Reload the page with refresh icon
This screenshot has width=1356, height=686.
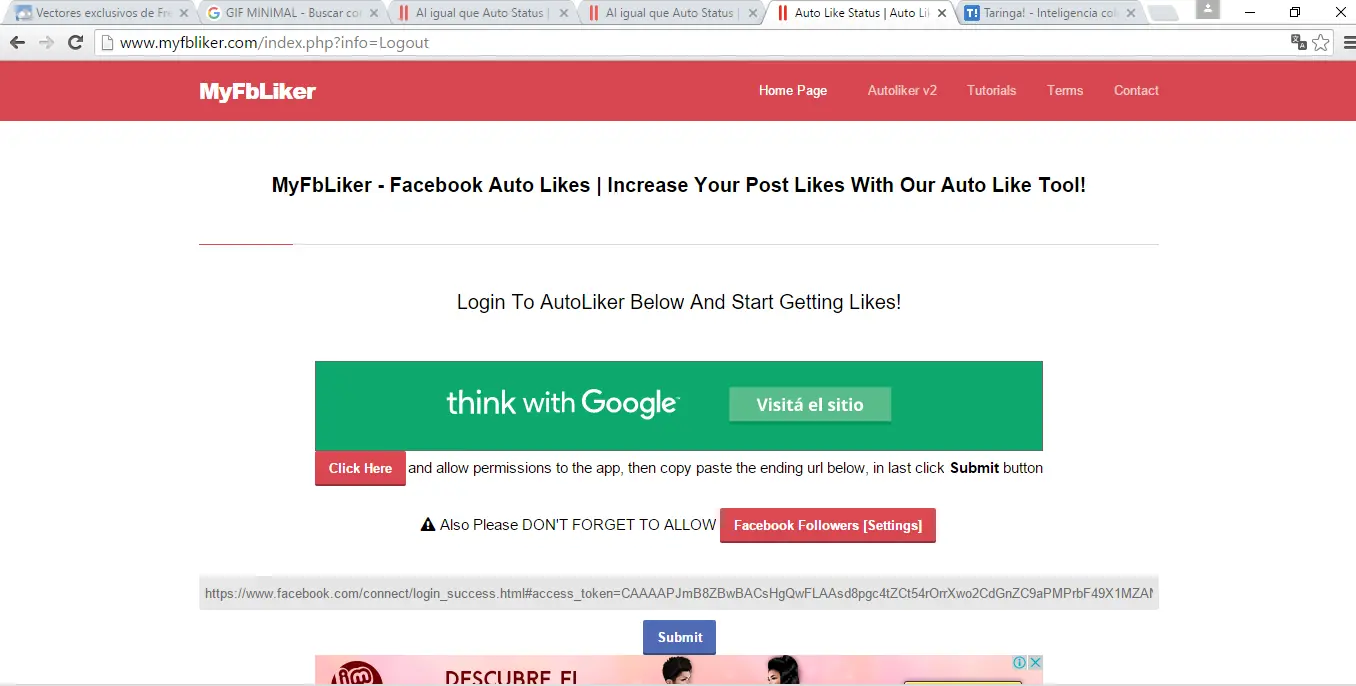tap(75, 43)
